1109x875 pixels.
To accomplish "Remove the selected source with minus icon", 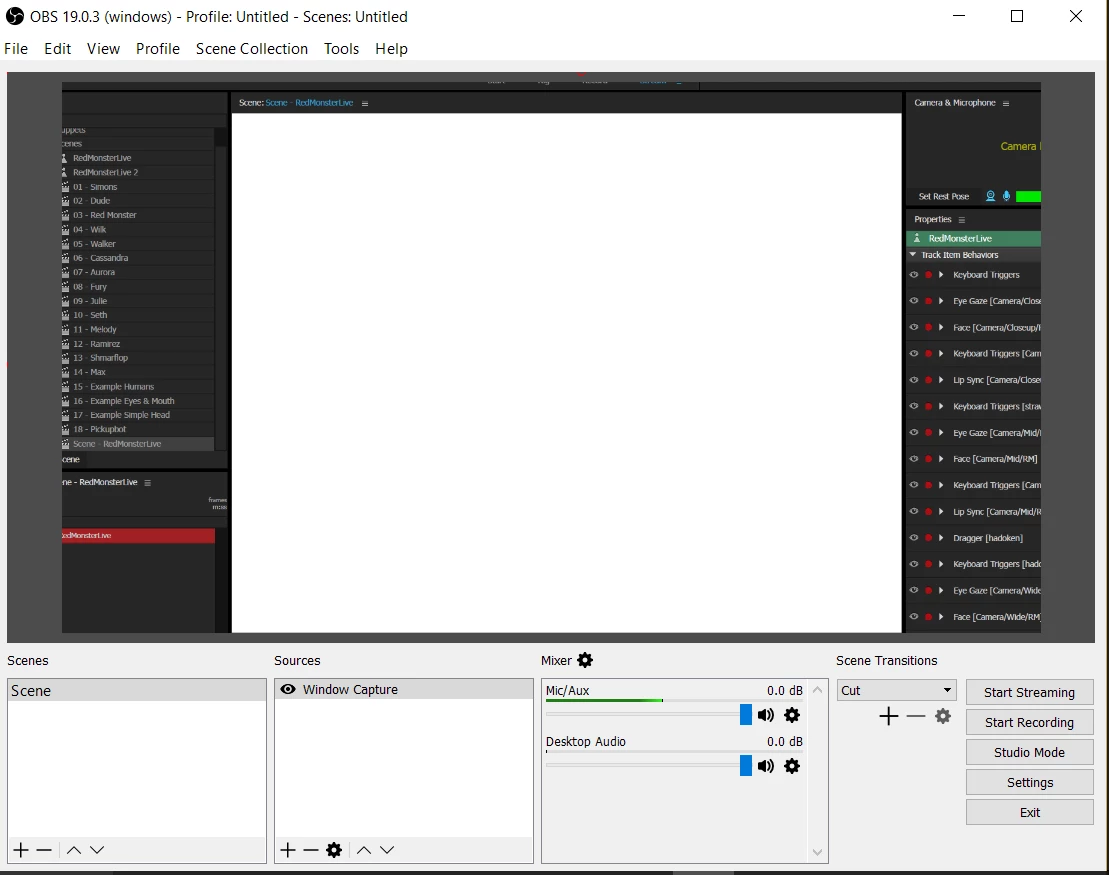I will coord(310,850).
